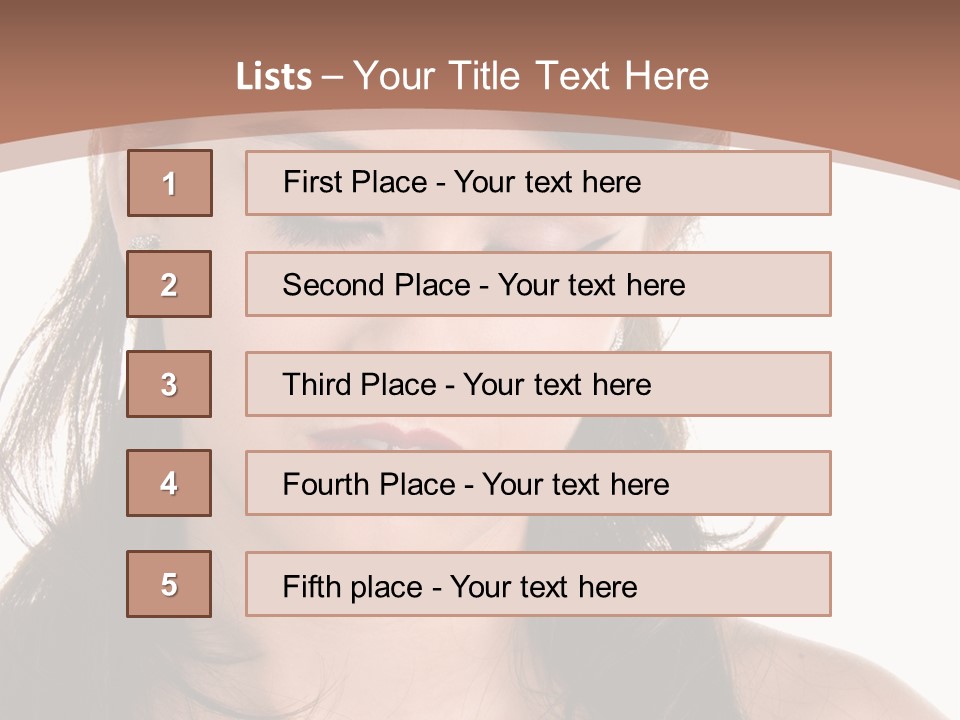Click "Your text here" in Fourth Place bar
960x720 pixels.
click(575, 485)
